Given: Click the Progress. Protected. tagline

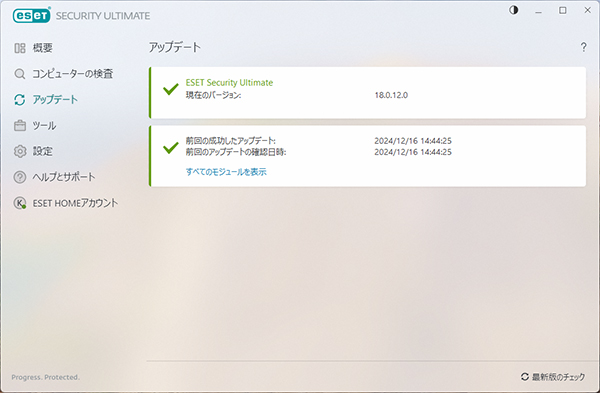Looking at the screenshot, I should pos(46,377).
